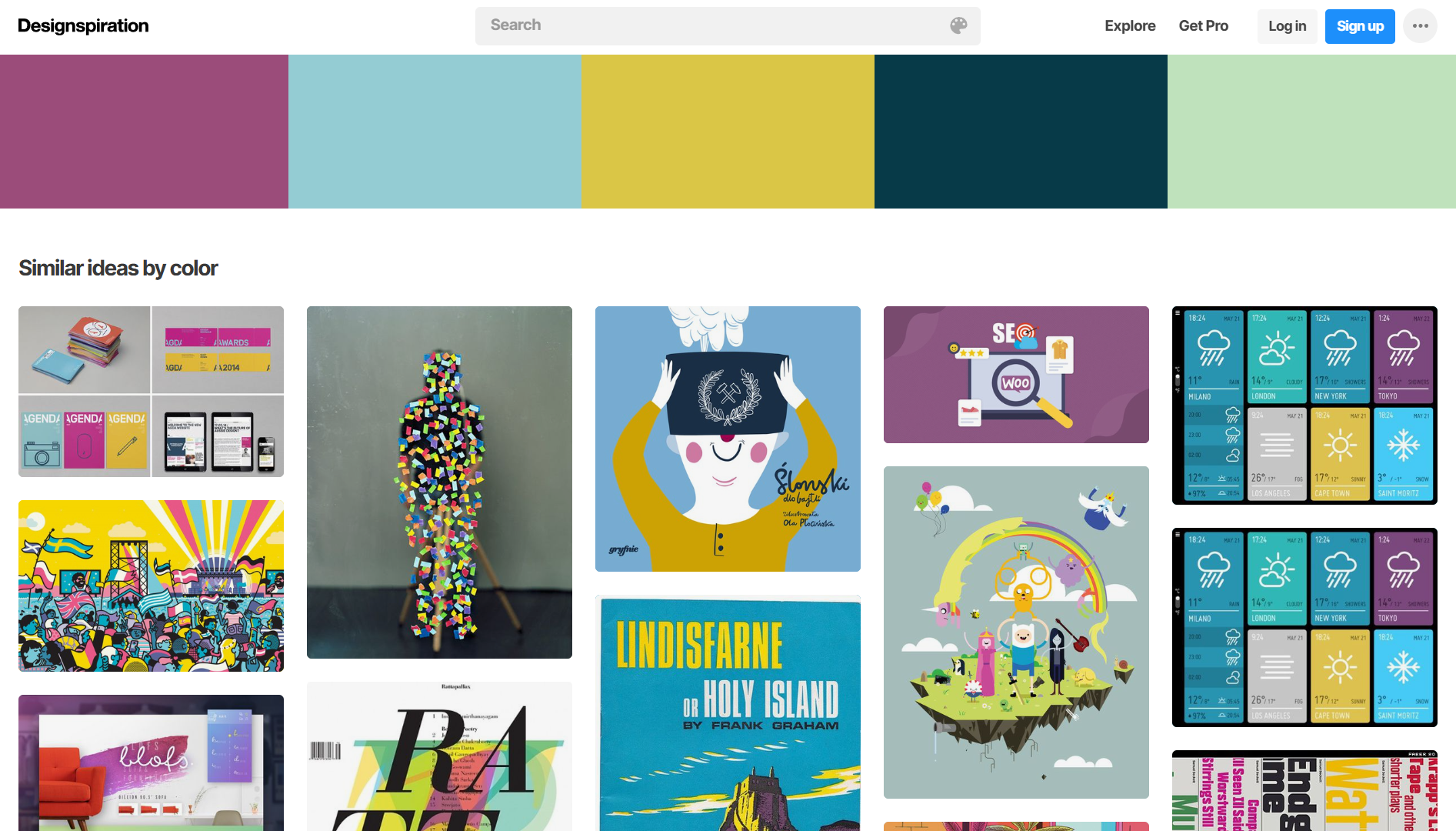
Task: Open the Lindisfarne Holy Island poster
Action: pos(728,713)
